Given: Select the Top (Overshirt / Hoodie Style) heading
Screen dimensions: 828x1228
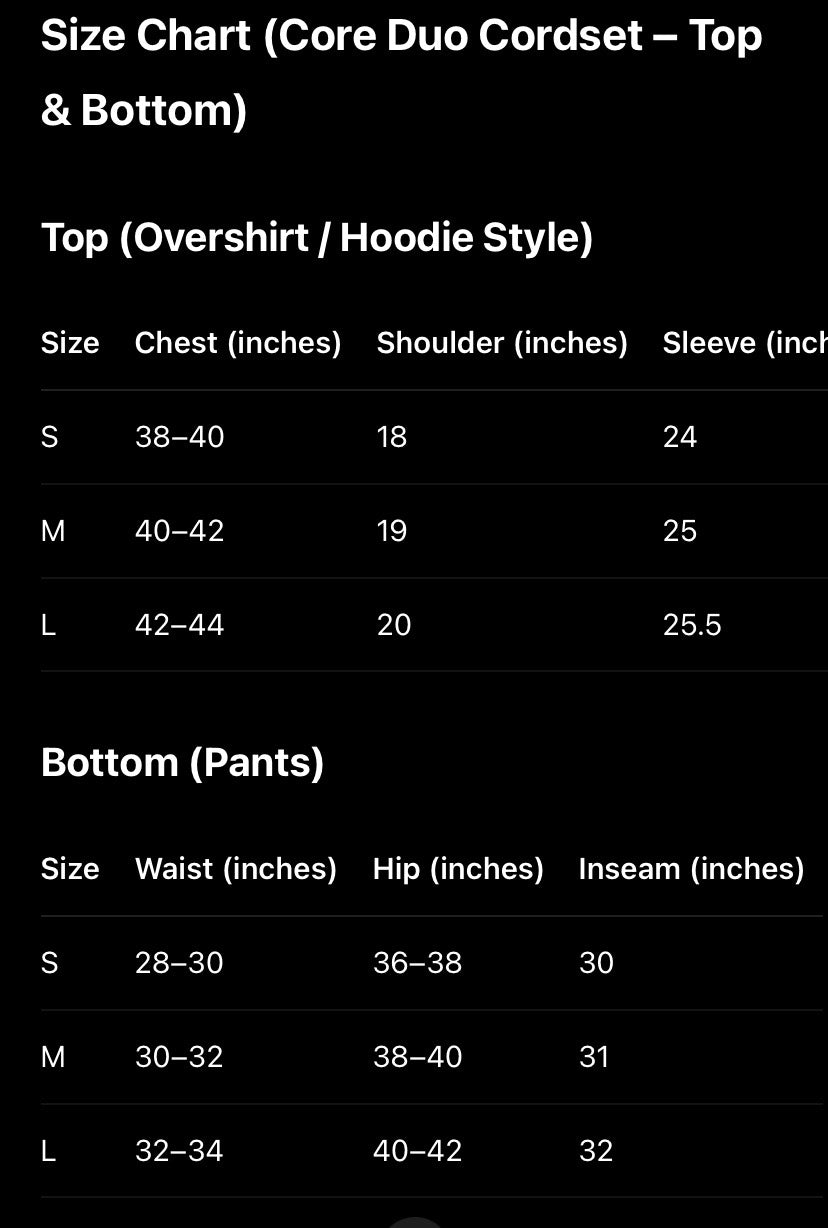Looking at the screenshot, I should (316, 238).
